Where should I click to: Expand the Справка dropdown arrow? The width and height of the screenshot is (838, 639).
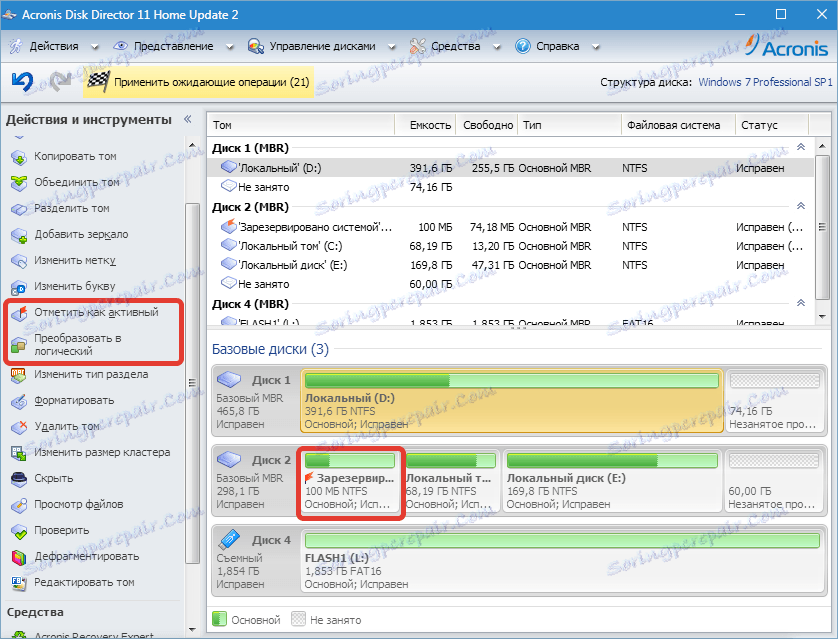coord(595,47)
